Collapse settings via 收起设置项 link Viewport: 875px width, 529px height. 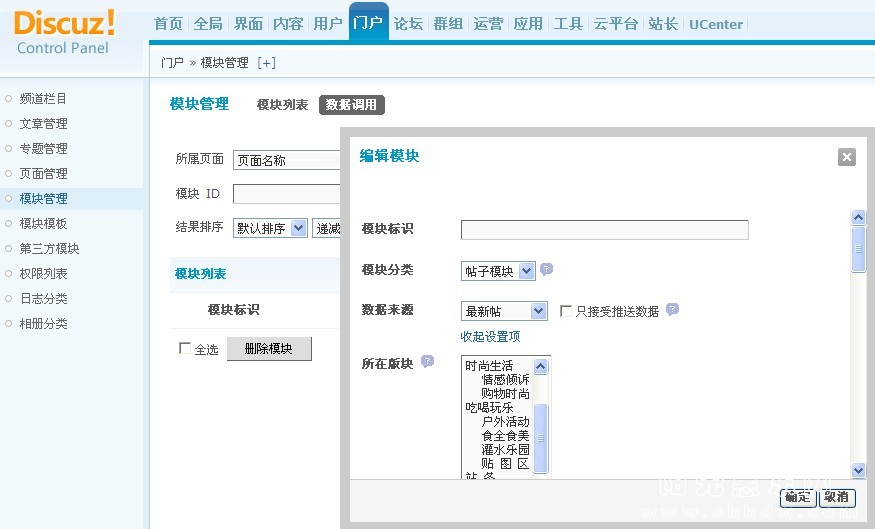(490, 336)
